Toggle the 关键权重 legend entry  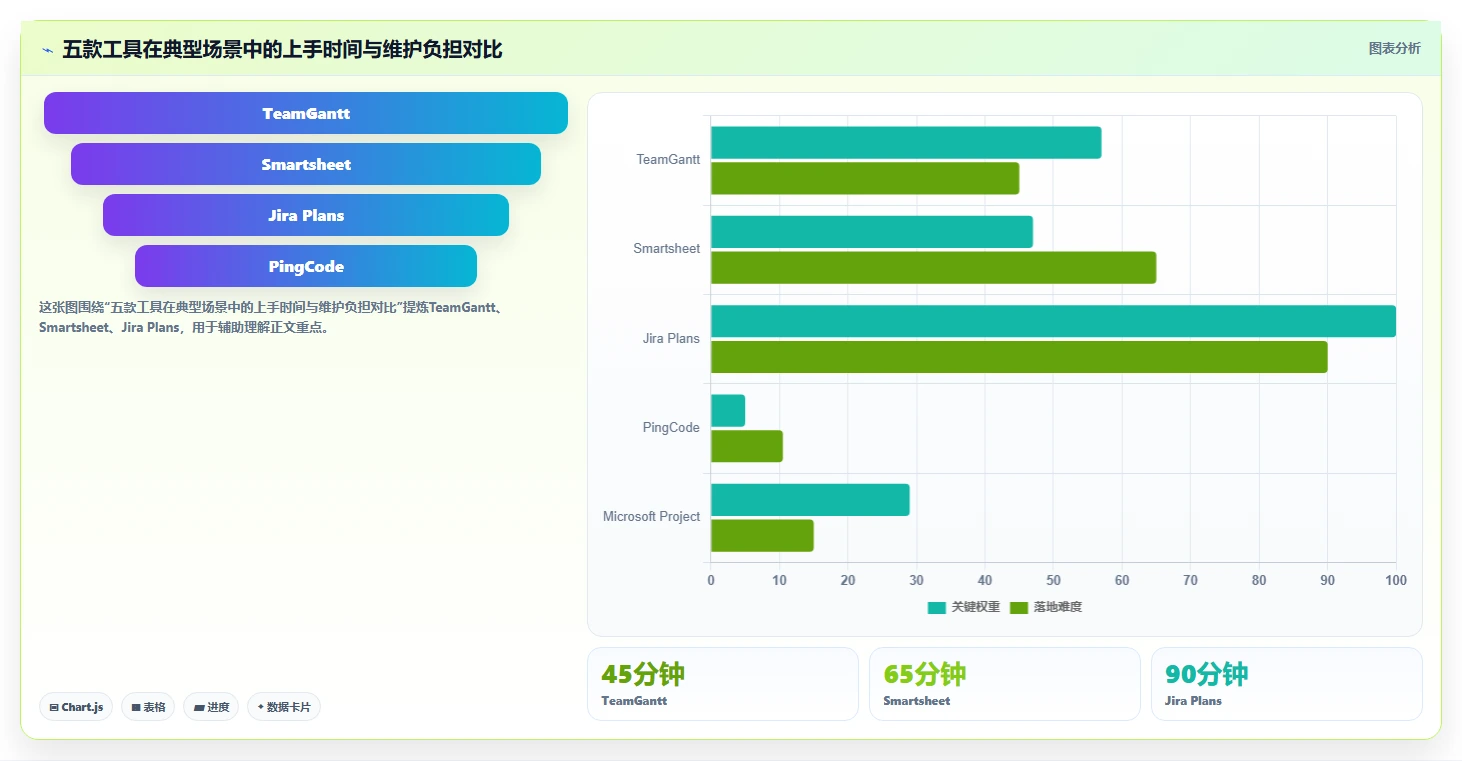tap(964, 607)
